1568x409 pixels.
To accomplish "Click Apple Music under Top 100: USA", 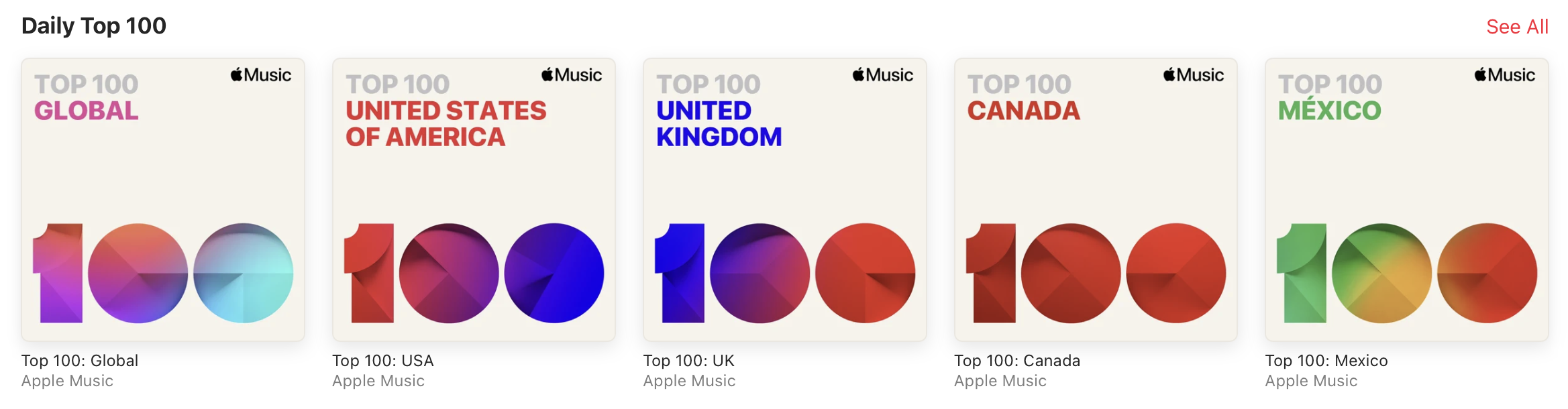I will point(378,381).
